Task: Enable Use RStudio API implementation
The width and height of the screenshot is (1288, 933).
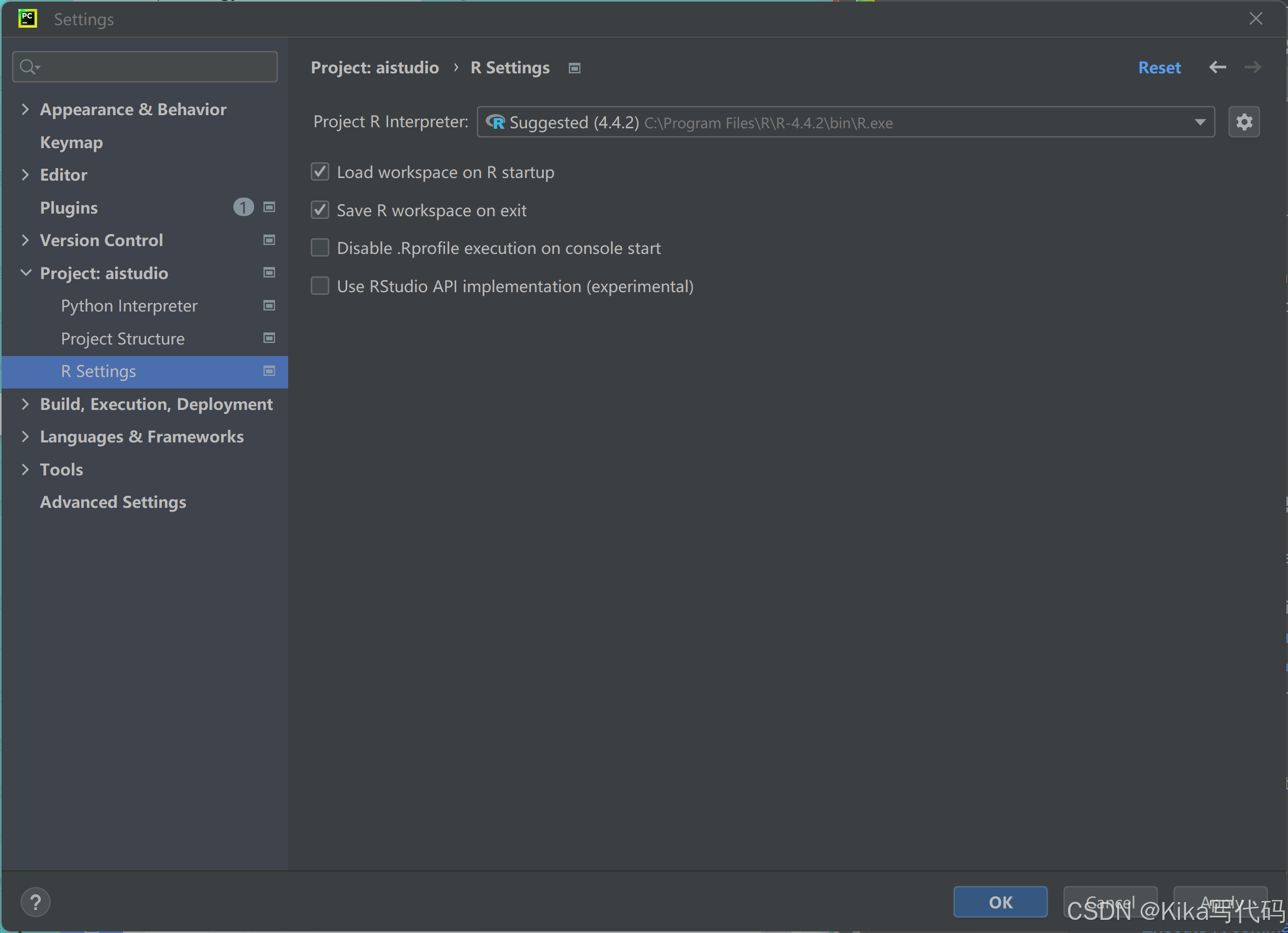Action: (x=320, y=286)
